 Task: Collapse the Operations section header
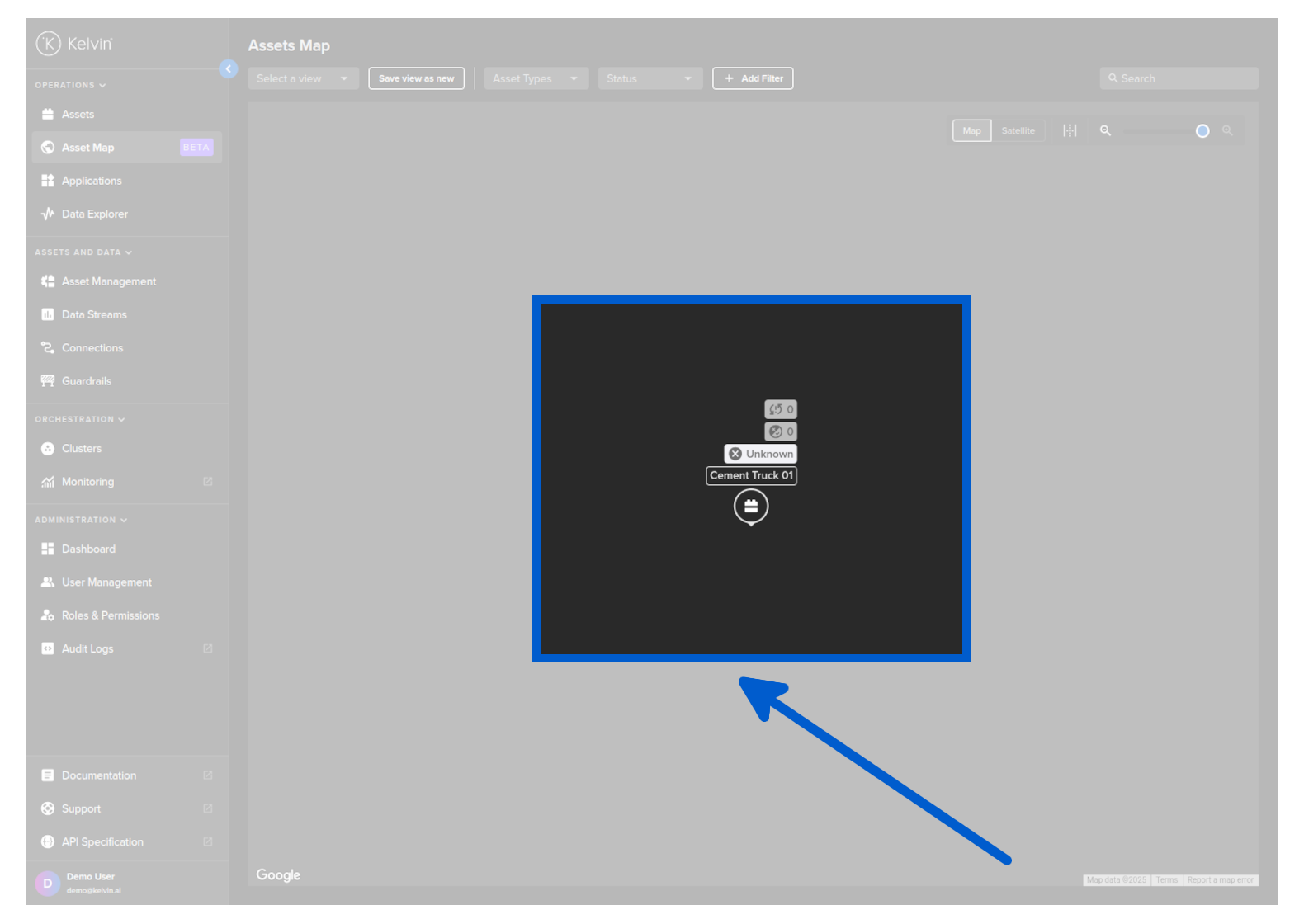70,85
